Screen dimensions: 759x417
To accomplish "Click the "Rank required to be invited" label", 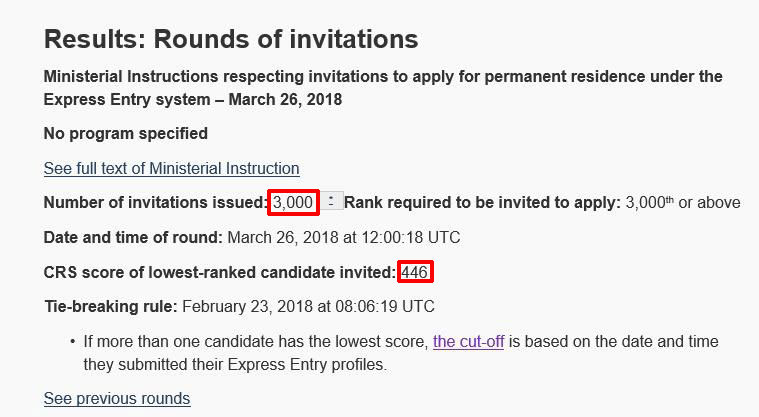I will [483, 202].
